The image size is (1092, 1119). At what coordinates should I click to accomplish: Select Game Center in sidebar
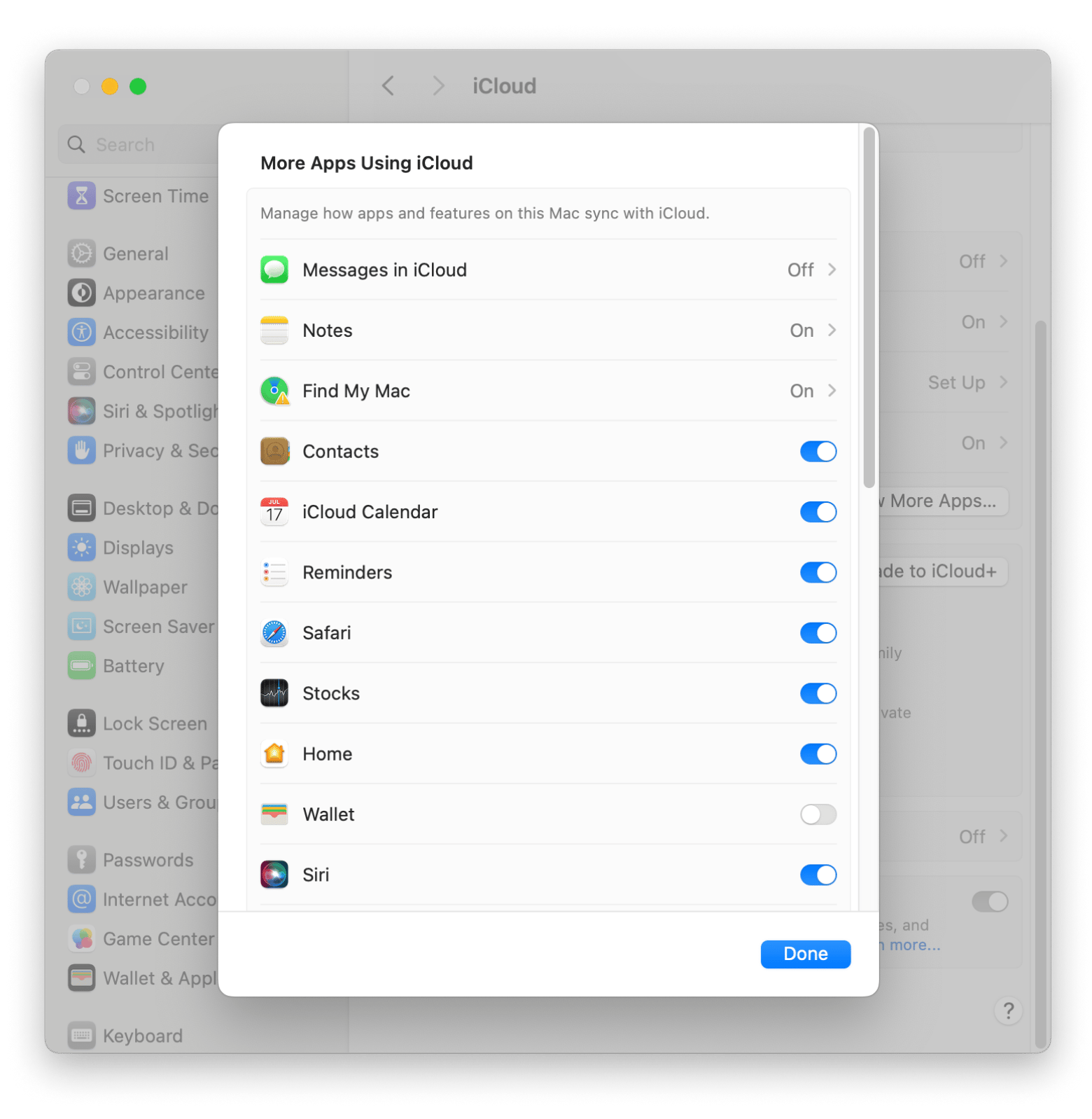point(143,938)
